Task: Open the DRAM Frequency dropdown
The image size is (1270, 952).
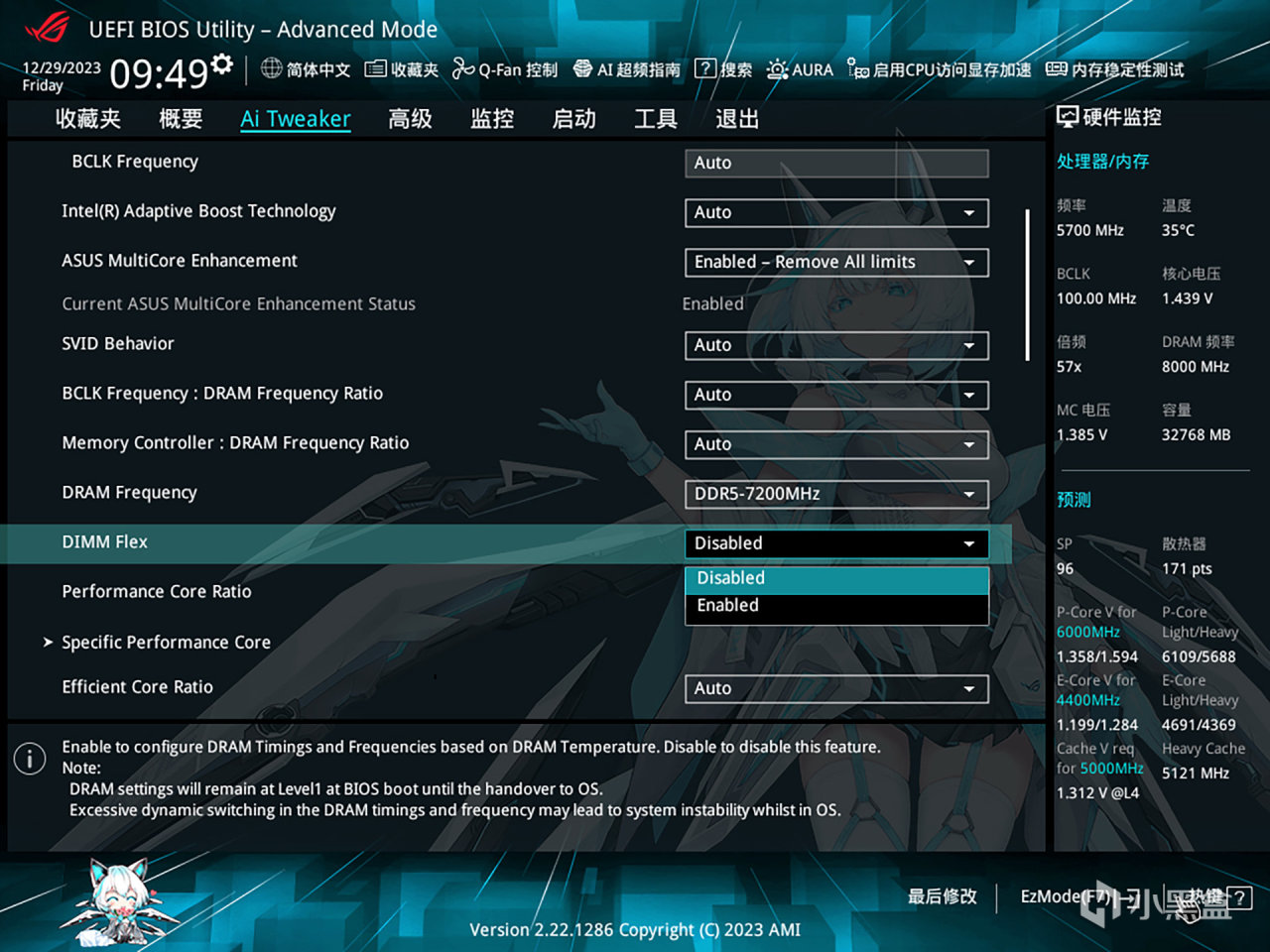Action: point(836,494)
